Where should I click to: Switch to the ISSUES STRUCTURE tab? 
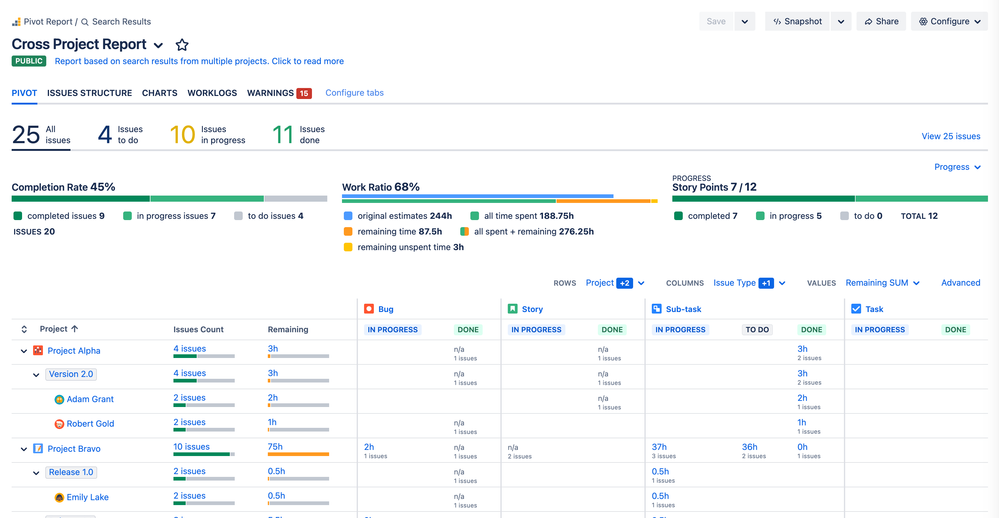(89, 93)
